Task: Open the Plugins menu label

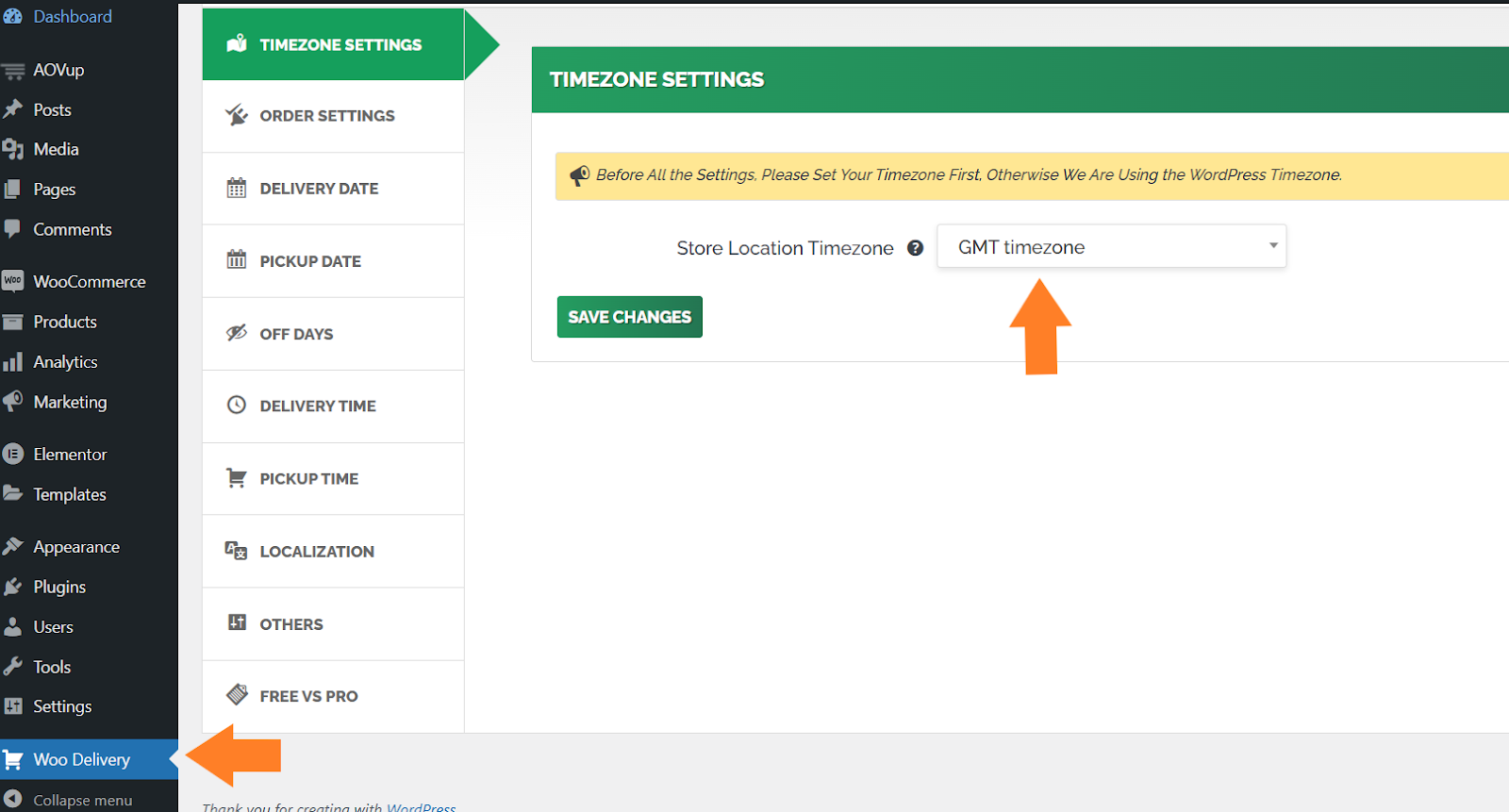Action: pyautogui.click(x=59, y=587)
